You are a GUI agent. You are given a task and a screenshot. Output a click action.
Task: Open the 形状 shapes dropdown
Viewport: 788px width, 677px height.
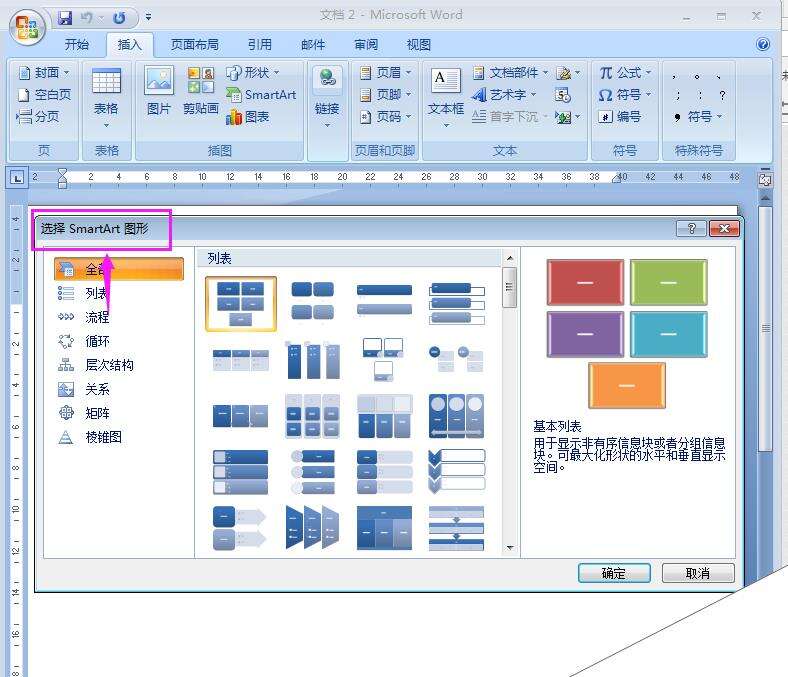[x=253, y=73]
